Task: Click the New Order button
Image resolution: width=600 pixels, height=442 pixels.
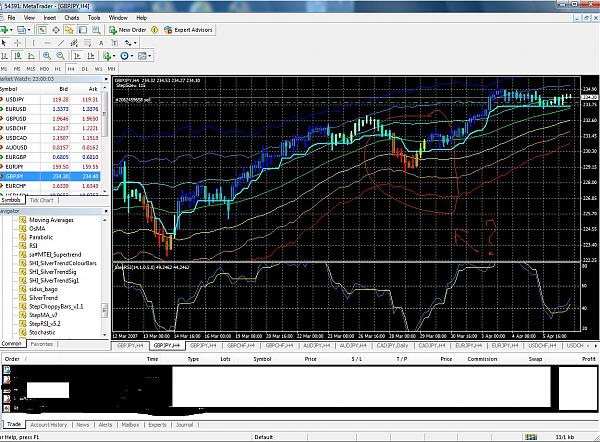Action: pos(128,30)
